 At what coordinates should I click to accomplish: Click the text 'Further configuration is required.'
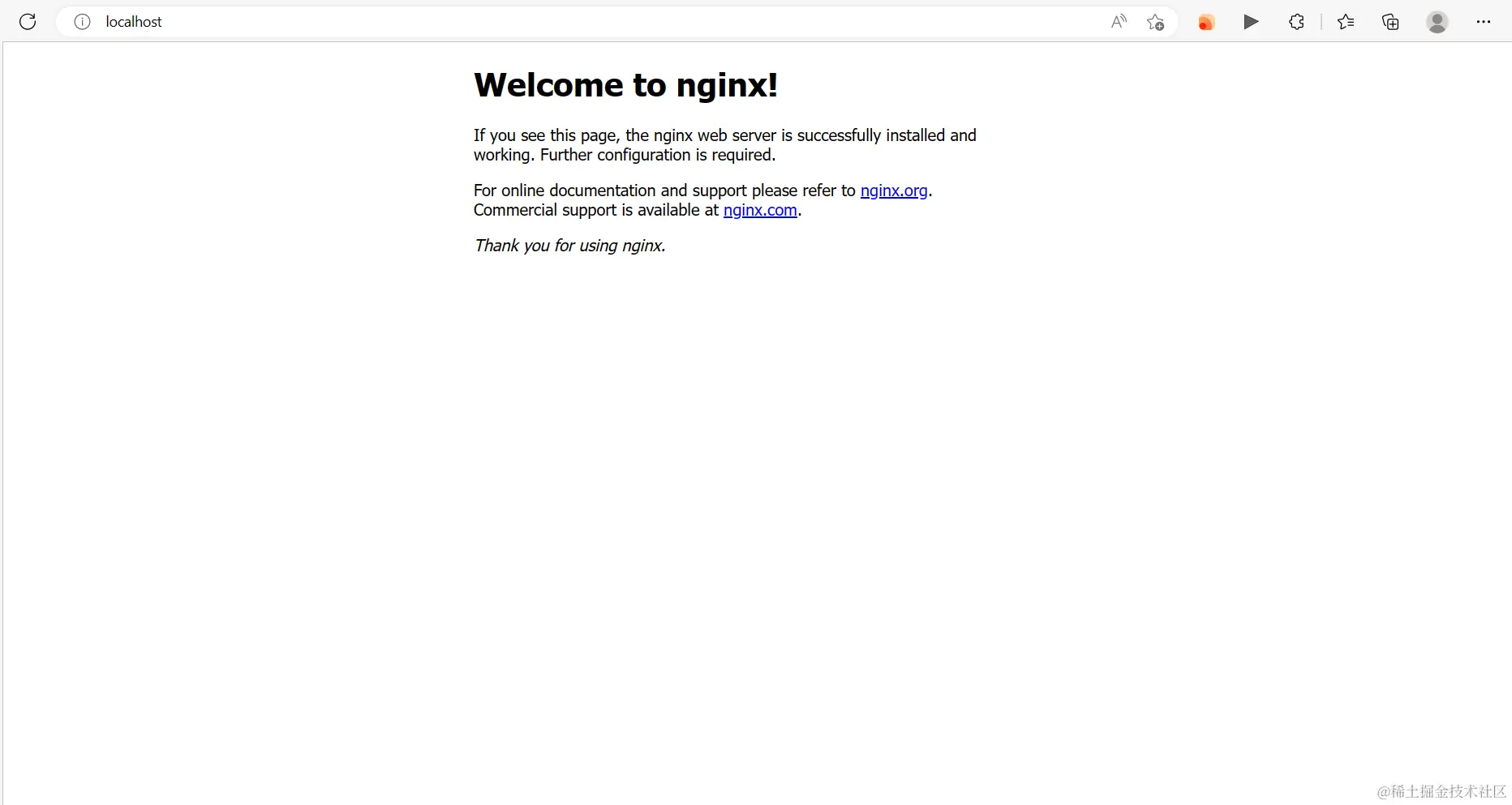coord(658,155)
